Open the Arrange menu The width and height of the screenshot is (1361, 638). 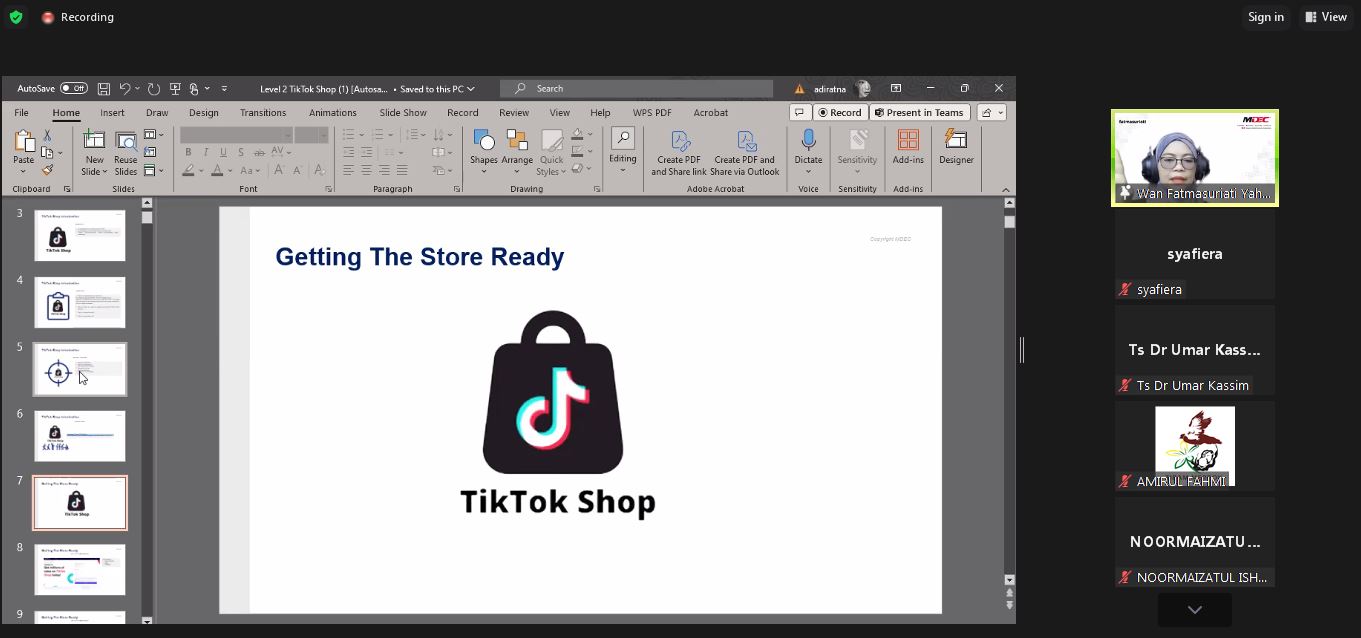click(517, 152)
